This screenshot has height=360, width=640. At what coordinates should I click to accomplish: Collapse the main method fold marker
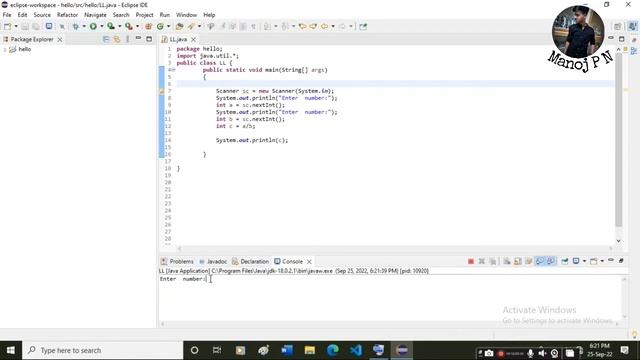point(173,70)
